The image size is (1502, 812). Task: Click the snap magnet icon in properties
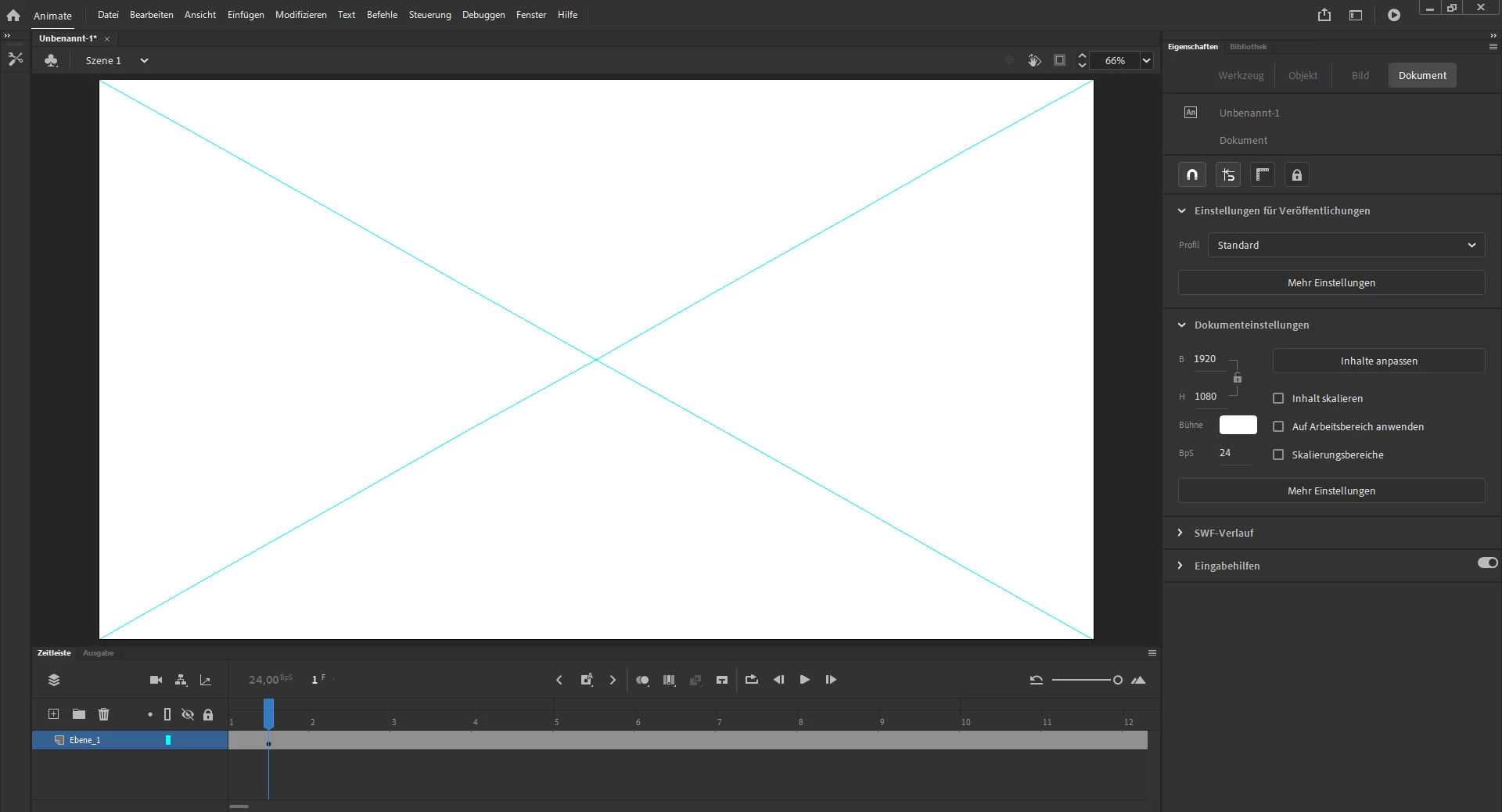tap(1192, 174)
